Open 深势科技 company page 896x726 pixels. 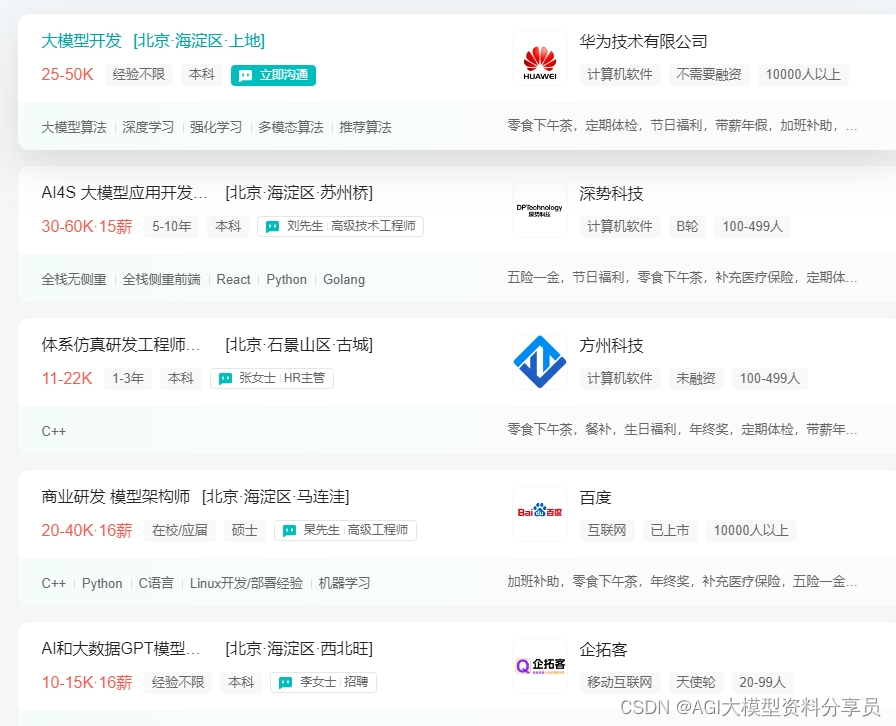click(x=611, y=194)
